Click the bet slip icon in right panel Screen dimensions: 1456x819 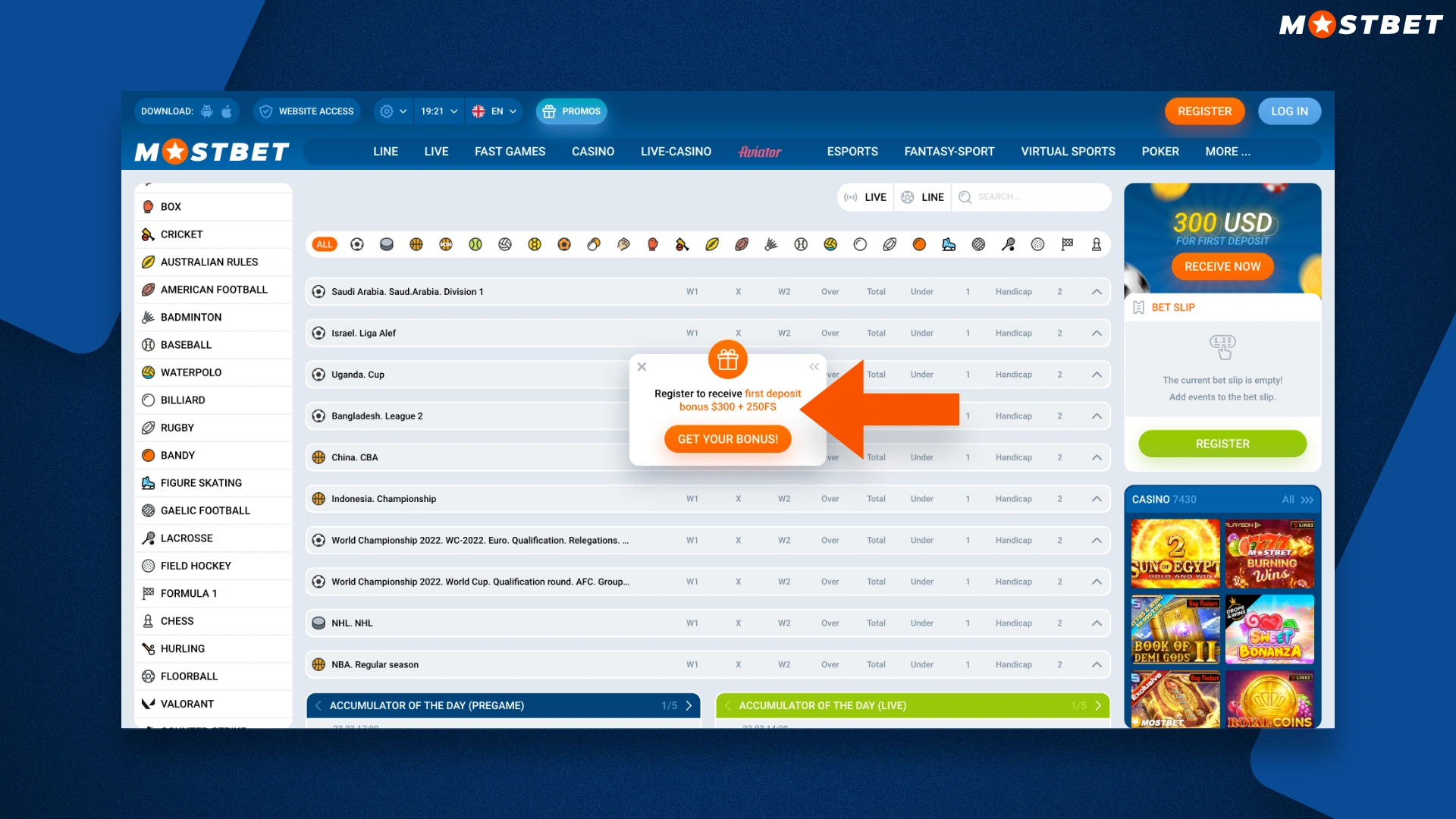(x=1140, y=307)
